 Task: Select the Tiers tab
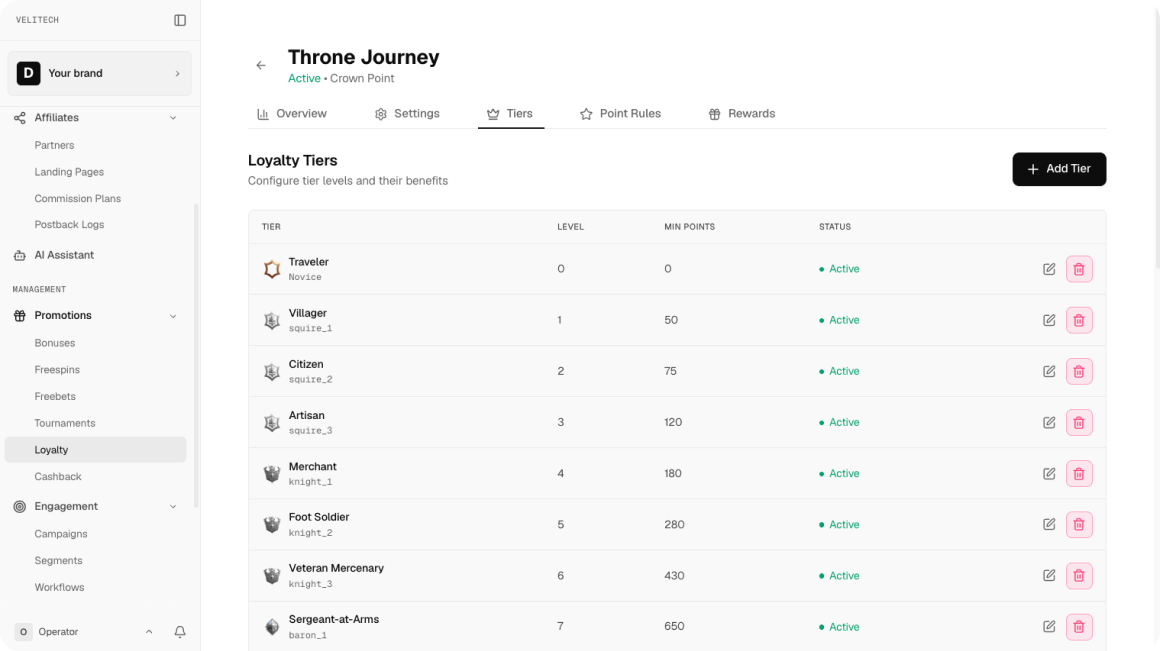[510, 114]
